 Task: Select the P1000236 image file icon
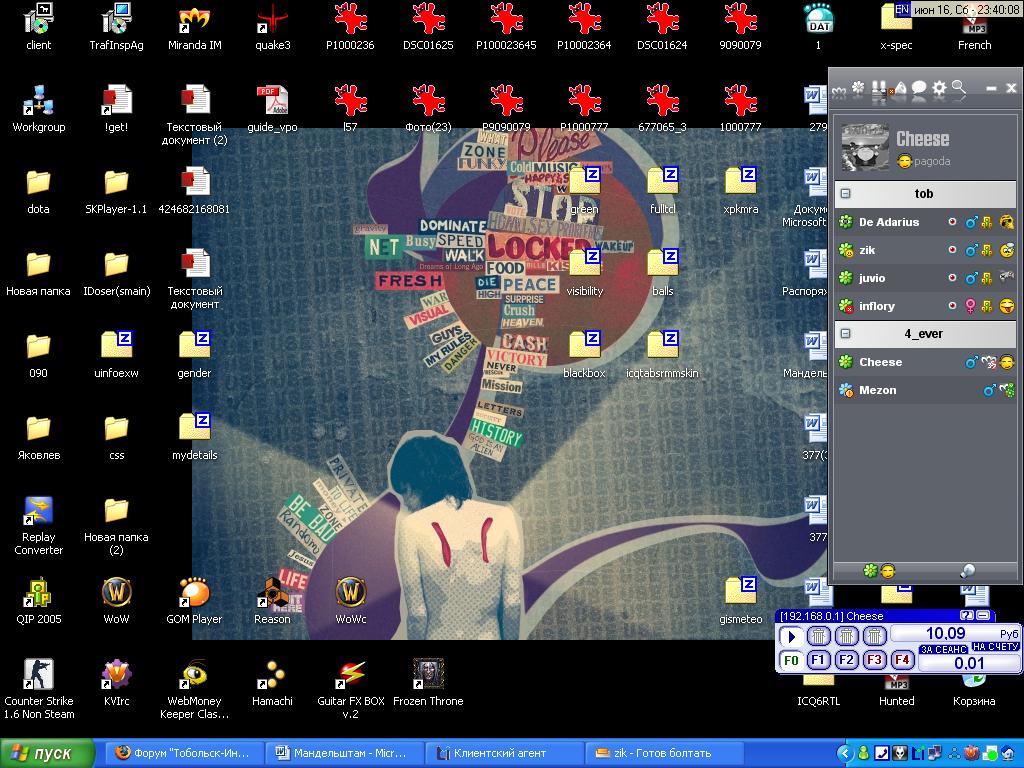tap(351, 27)
